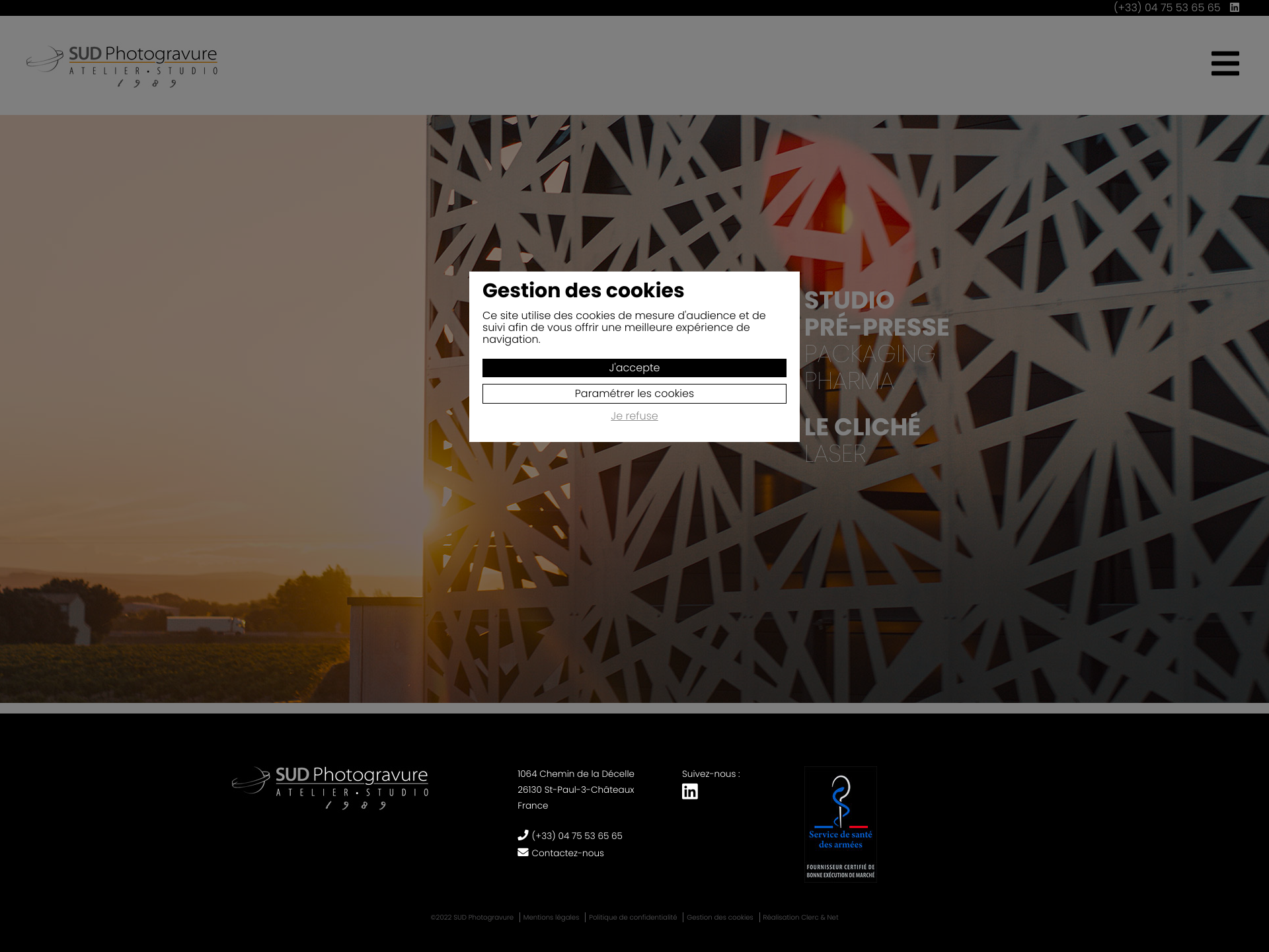Click the SUD Photogravure header logo

tap(122, 66)
